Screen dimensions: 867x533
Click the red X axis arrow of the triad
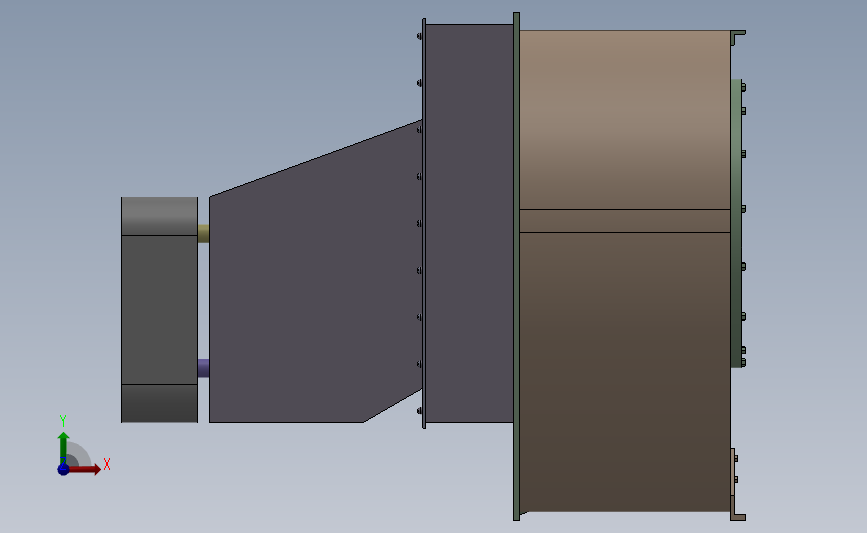[x=84, y=469]
